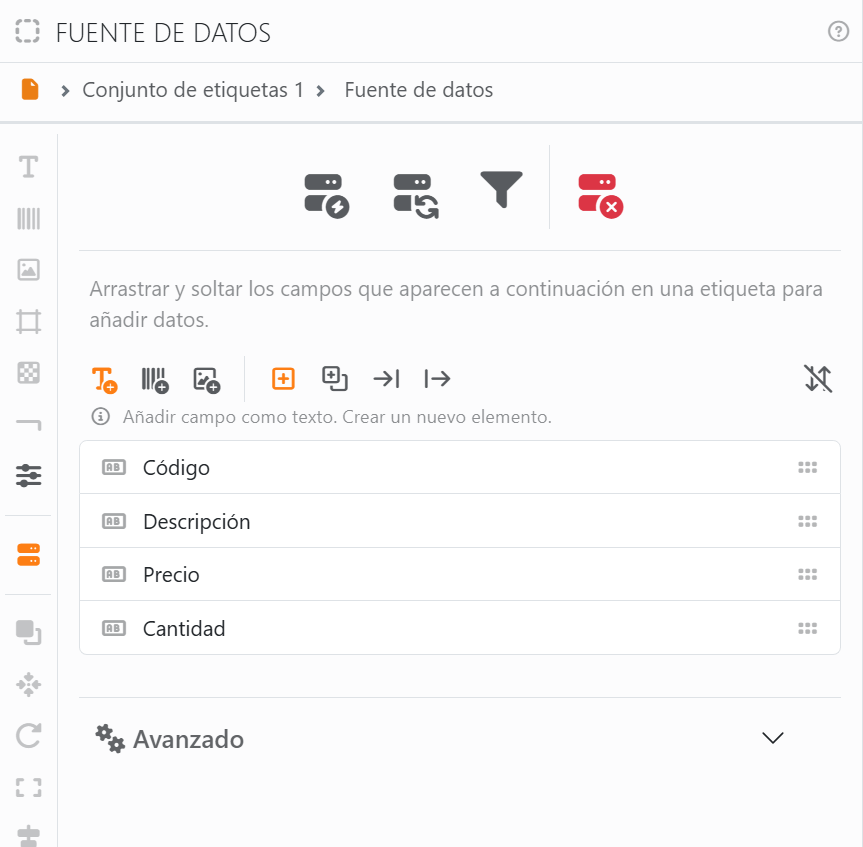The image size is (863, 847).
Task: Click the refresh data source icon
Action: (416, 196)
